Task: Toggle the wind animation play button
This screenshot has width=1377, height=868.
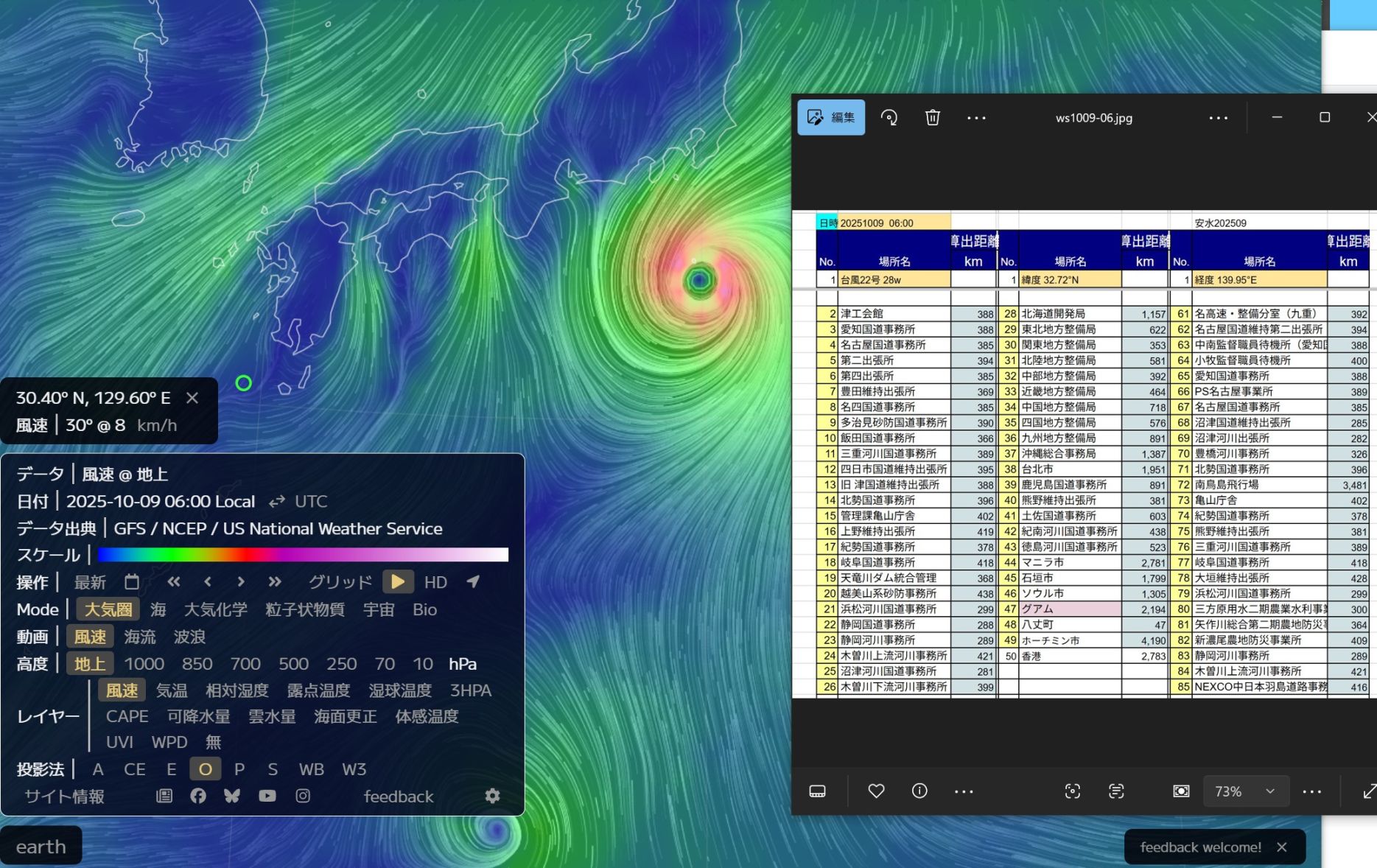Action: tap(398, 582)
